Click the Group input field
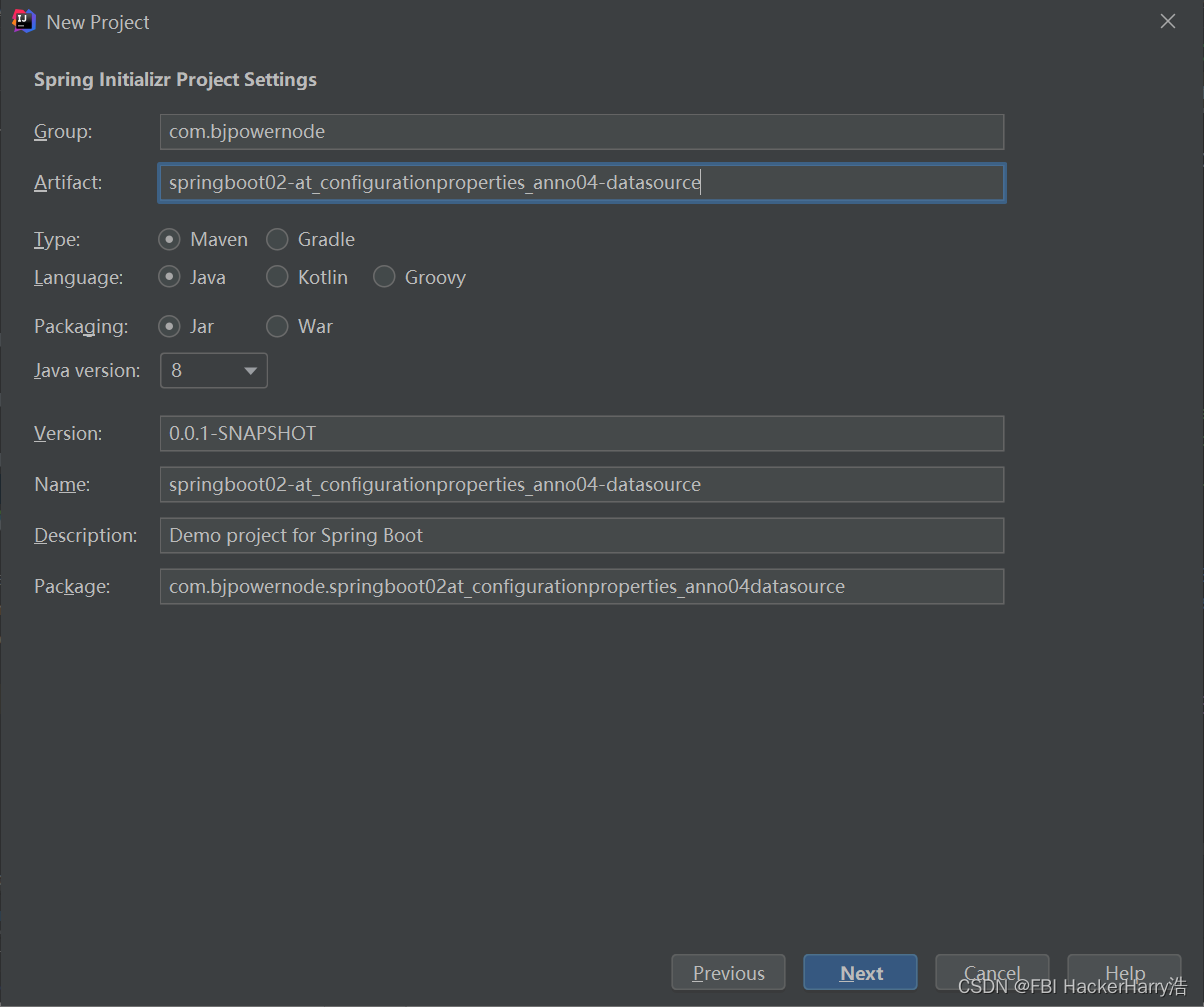 (x=581, y=131)
